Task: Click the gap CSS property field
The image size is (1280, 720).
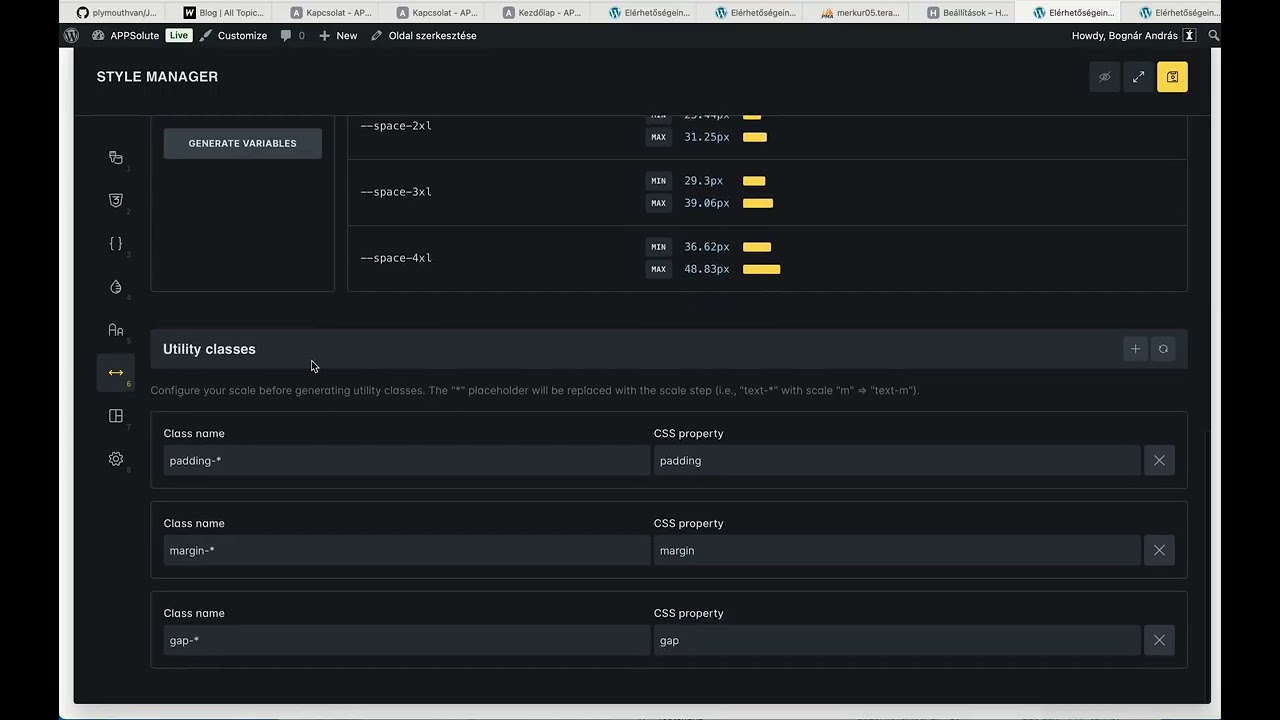Action: point(897,641)
